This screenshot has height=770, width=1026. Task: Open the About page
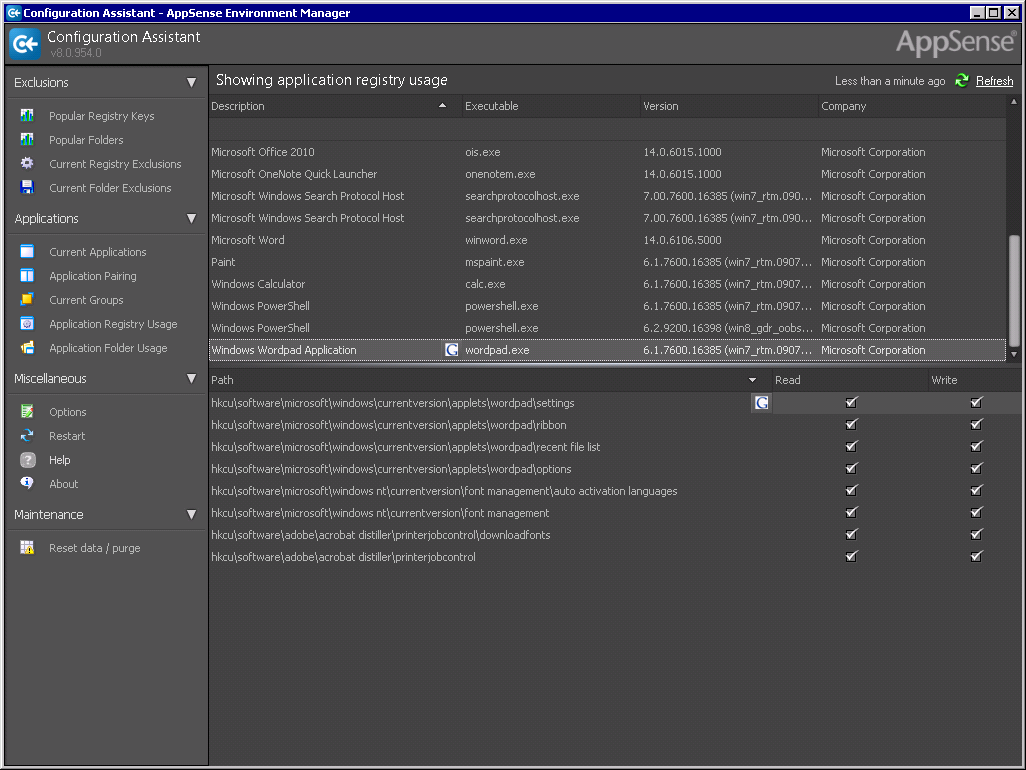tap(63, 484)
